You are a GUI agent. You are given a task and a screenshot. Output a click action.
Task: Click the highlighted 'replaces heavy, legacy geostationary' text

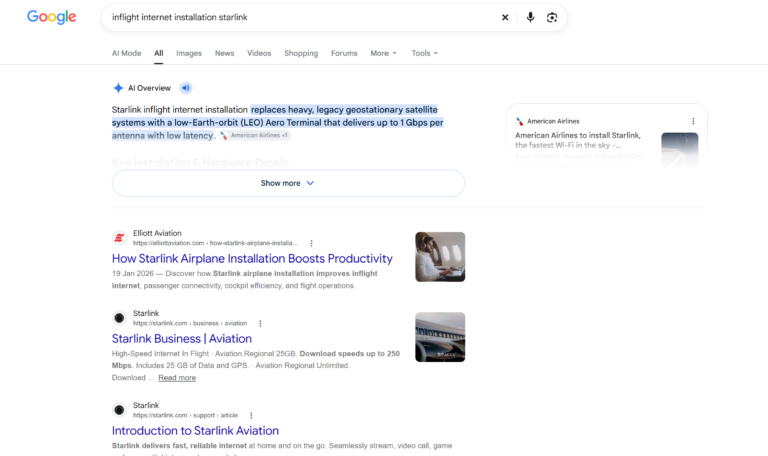[327, 110]
